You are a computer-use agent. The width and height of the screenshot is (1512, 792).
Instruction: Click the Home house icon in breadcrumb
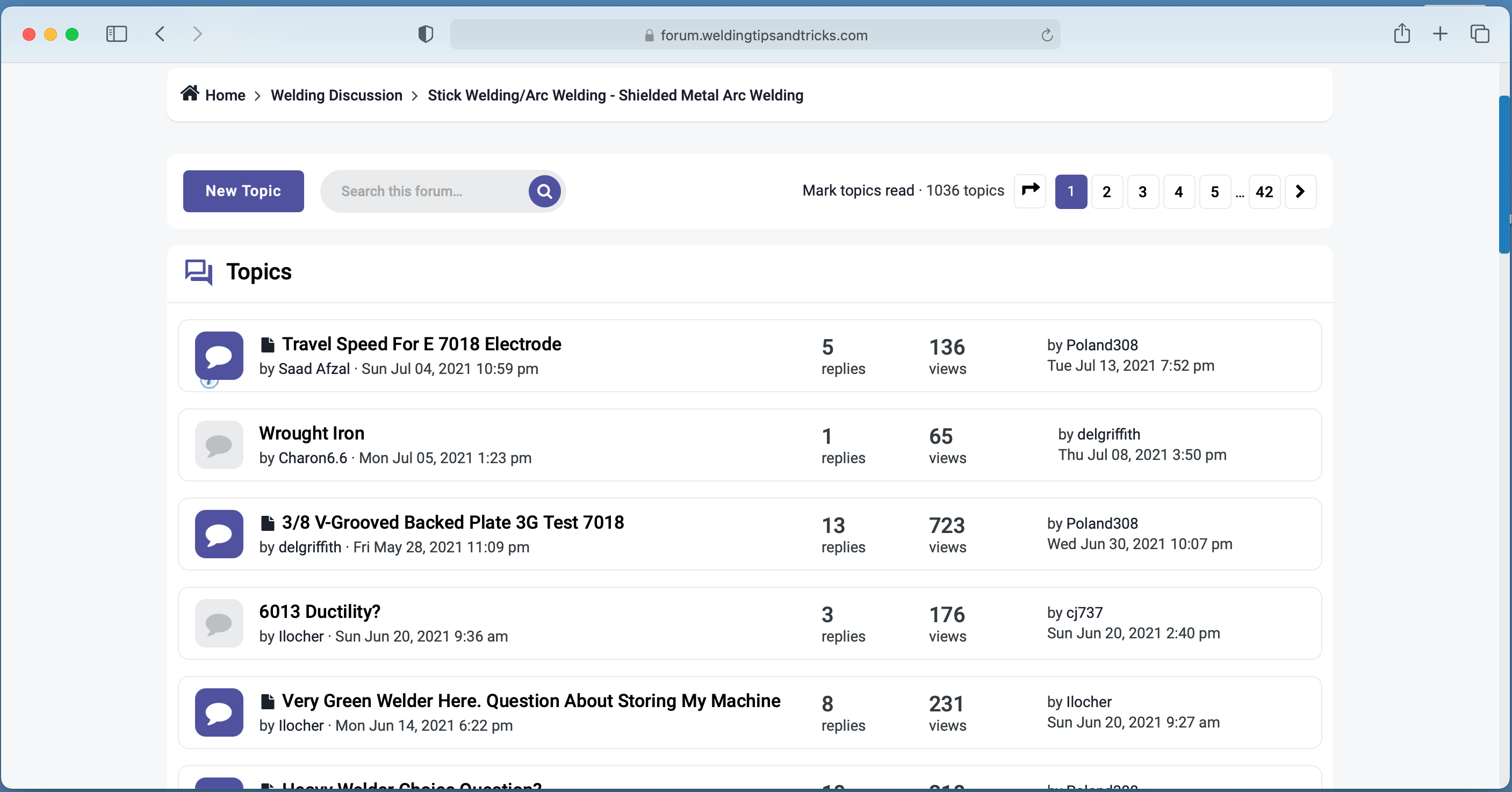tap(190, 93)
